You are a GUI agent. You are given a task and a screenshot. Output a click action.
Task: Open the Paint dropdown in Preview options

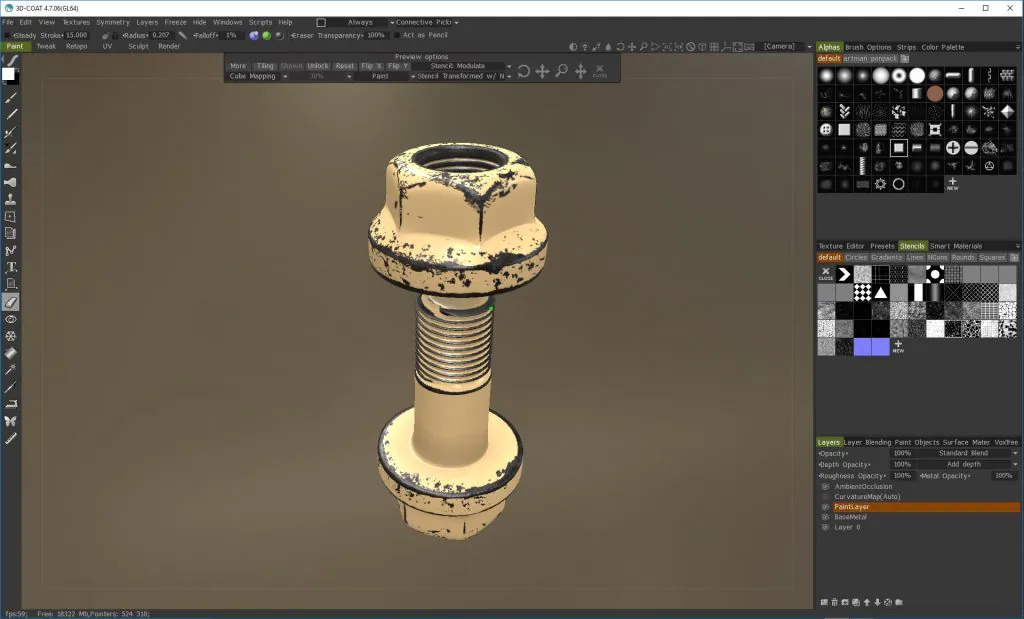pos(385,76)
